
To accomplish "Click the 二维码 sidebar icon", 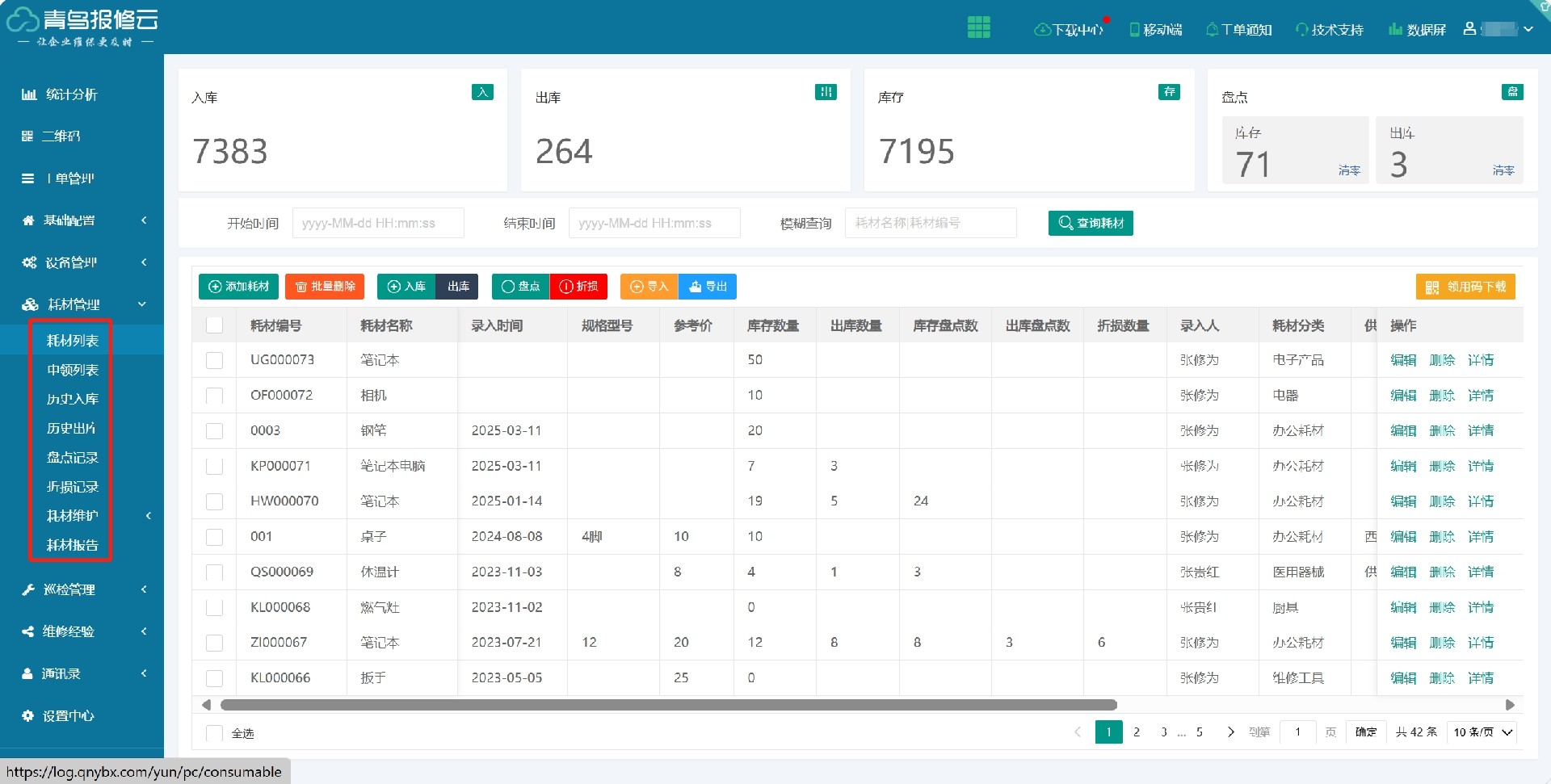I will click(27, 136).
